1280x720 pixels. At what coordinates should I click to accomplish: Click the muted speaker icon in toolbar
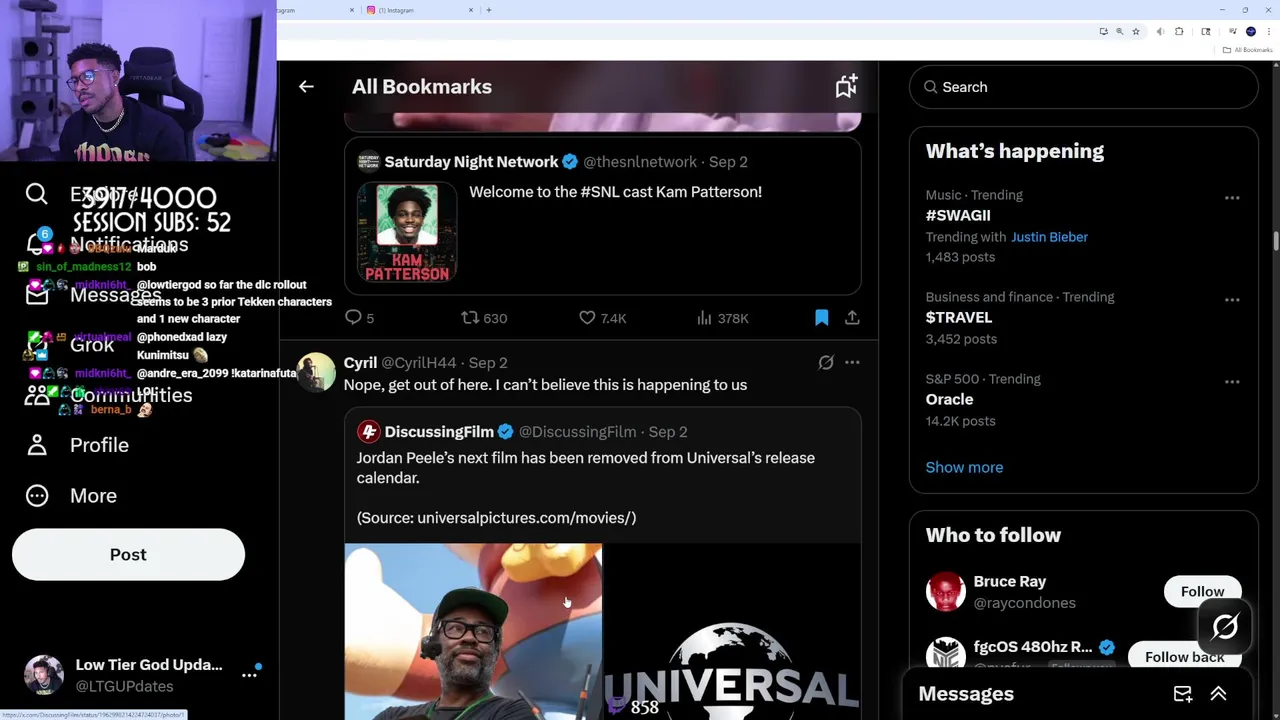coord(1160,32)
